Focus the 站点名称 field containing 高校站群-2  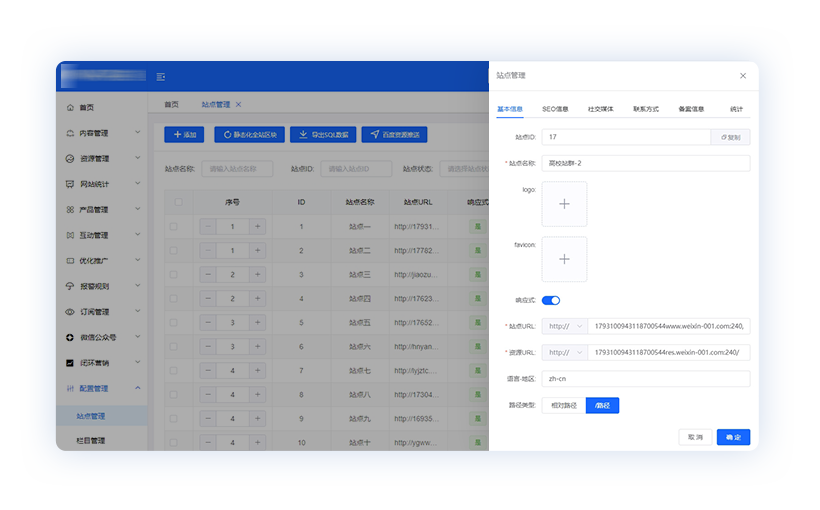click(646, 163)
